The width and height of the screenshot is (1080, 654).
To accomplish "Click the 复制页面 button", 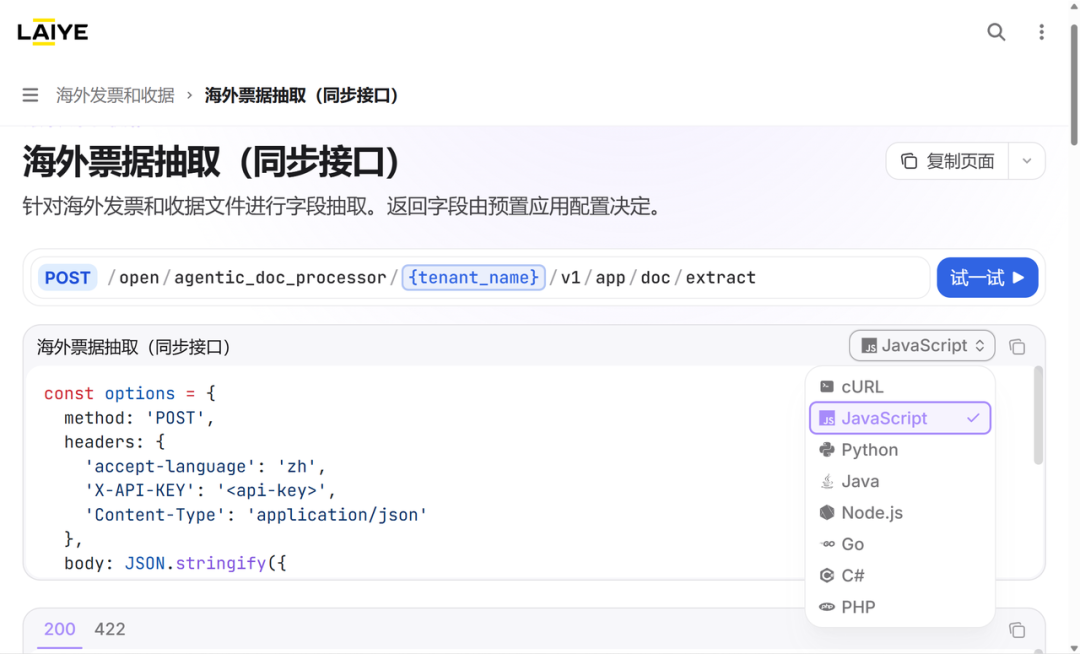I will [948, 161].
